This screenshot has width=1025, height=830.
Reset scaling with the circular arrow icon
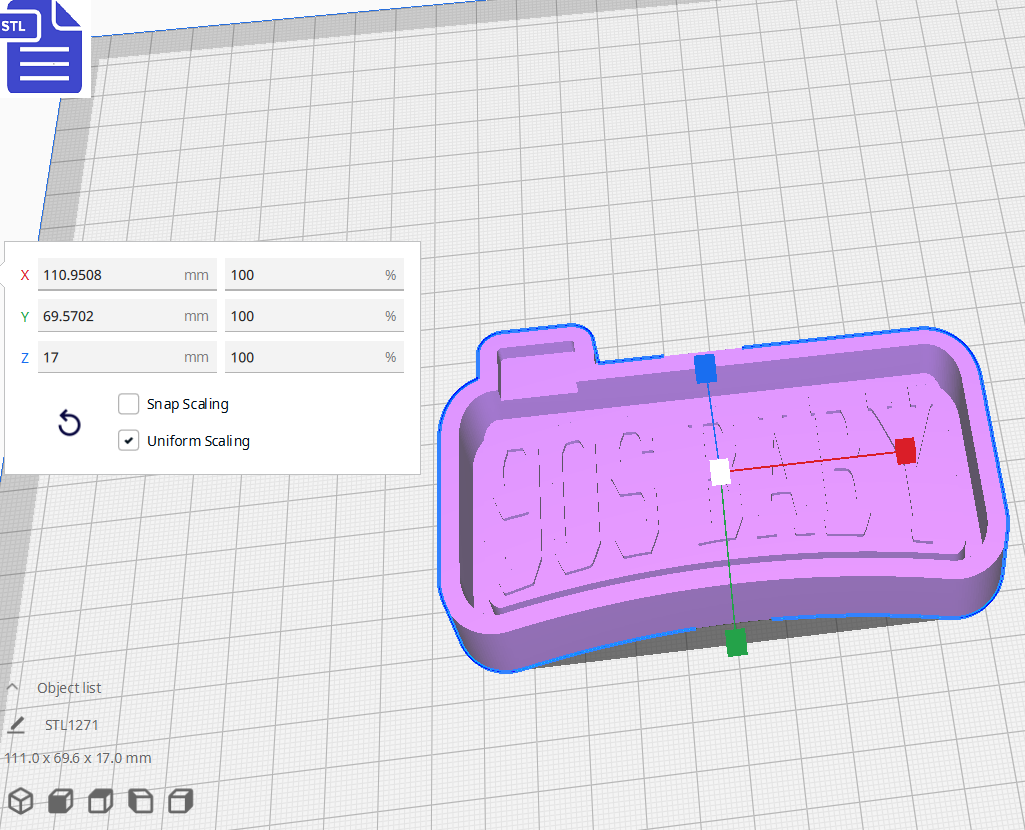[x=68, y=423]
